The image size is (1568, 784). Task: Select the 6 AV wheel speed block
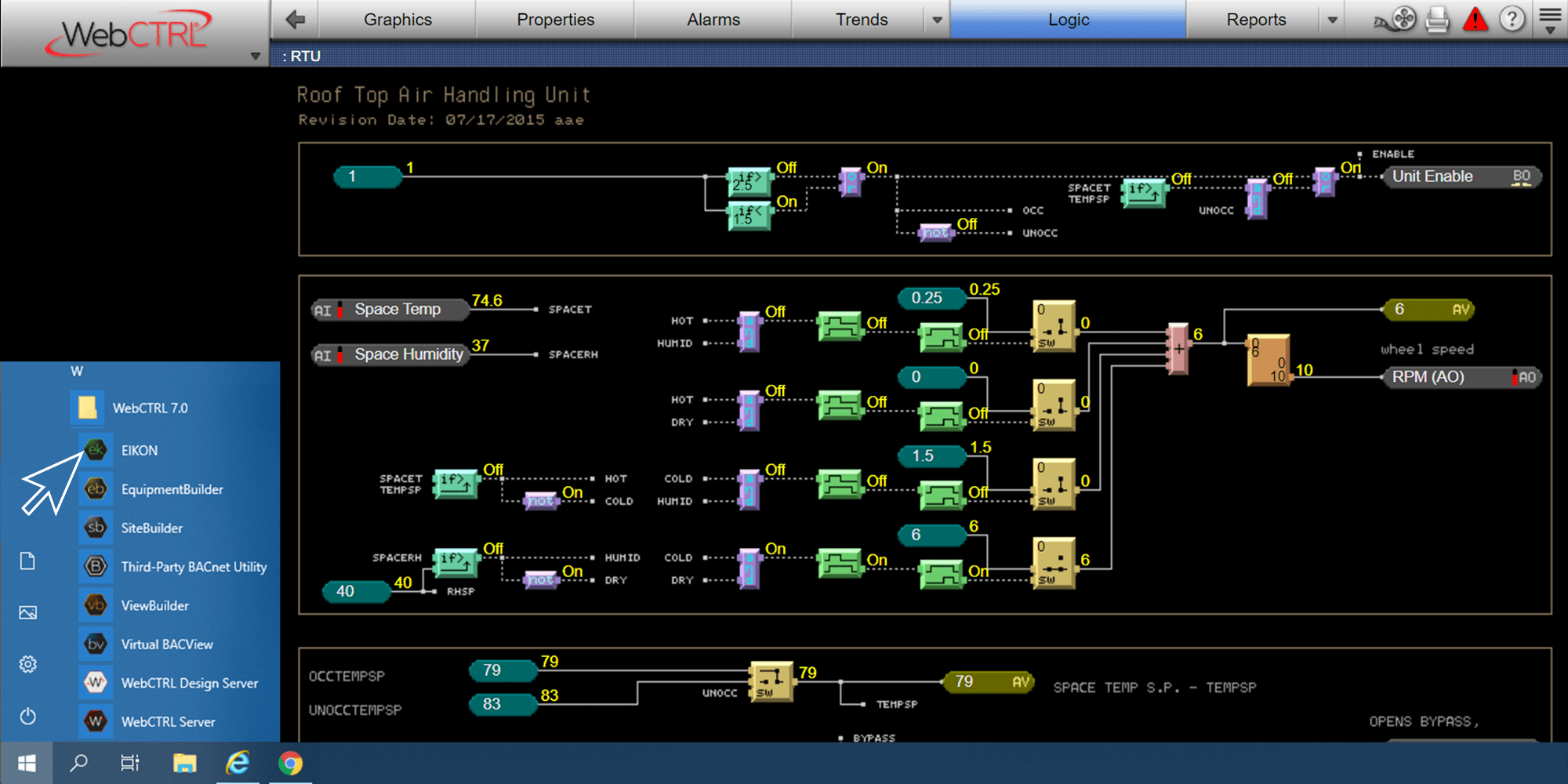1428,309
